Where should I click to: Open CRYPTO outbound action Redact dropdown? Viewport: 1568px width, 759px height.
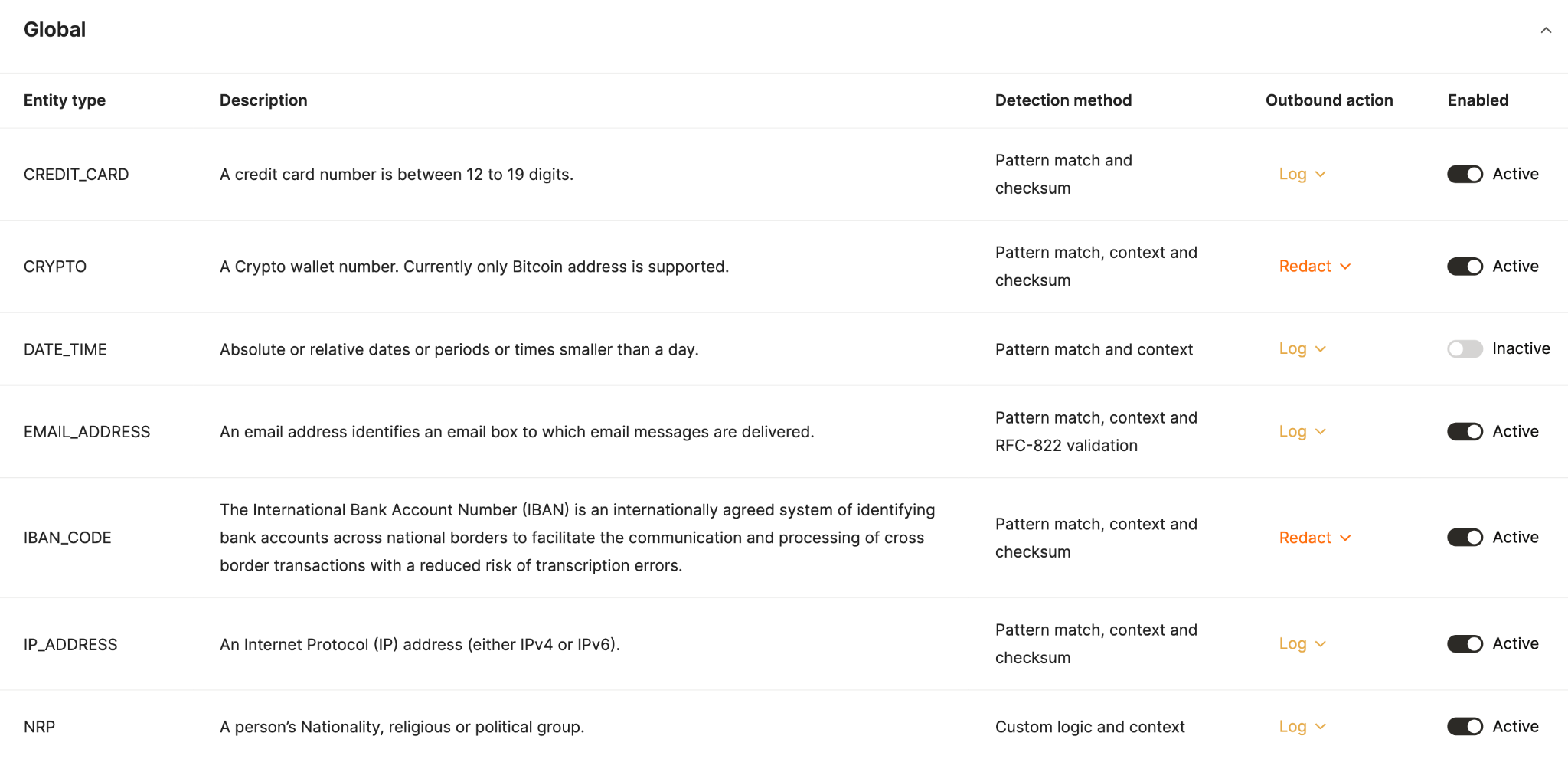1315,267
